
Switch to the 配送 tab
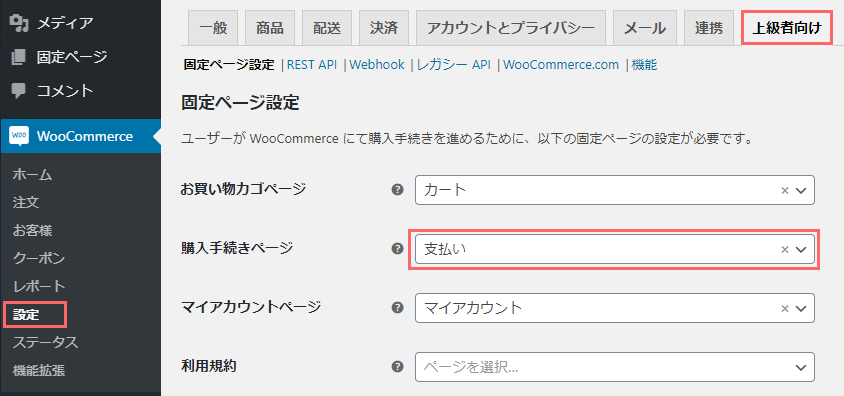(x=327, y=28)
